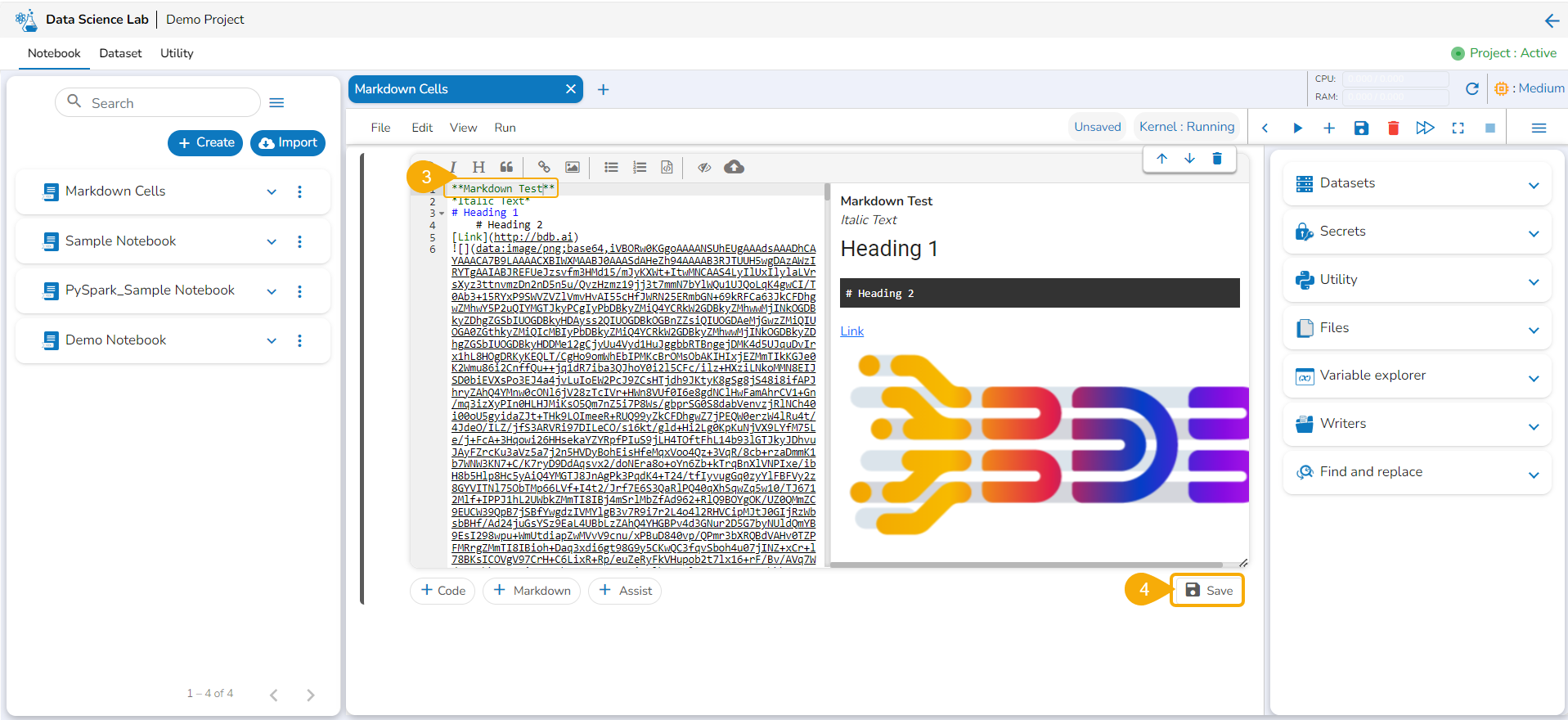Move the markdown cell down
1568x720 pixels.
(1189, 159)
